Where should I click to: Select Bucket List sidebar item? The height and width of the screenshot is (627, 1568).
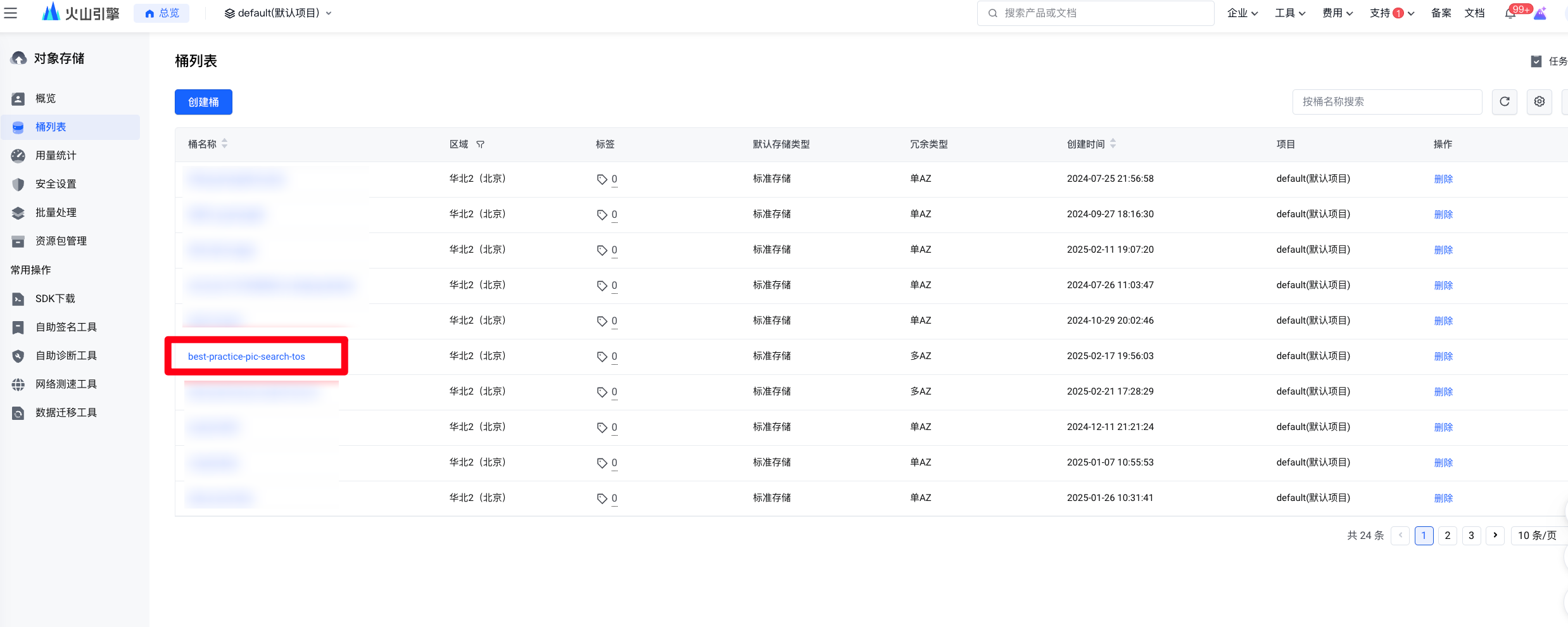click(x=70, y=127)
